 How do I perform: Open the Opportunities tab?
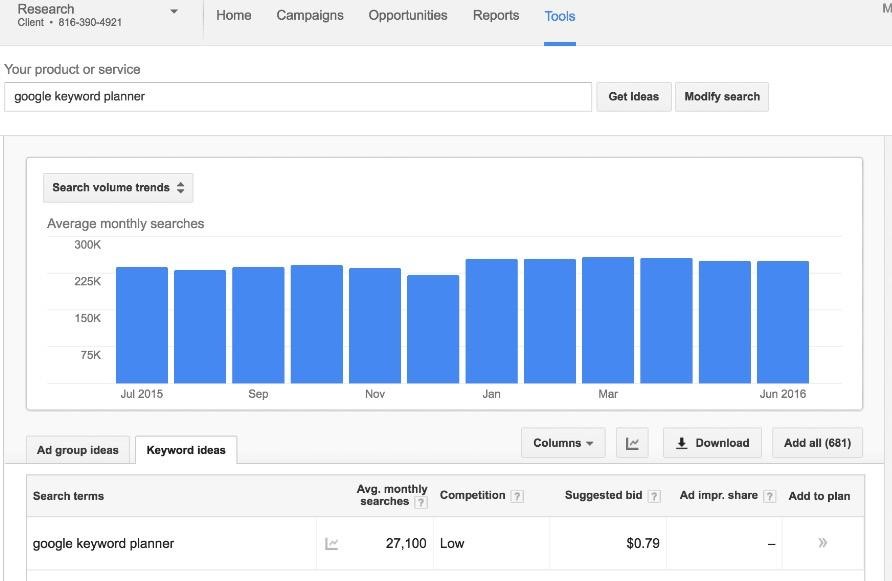pos(407,15)
